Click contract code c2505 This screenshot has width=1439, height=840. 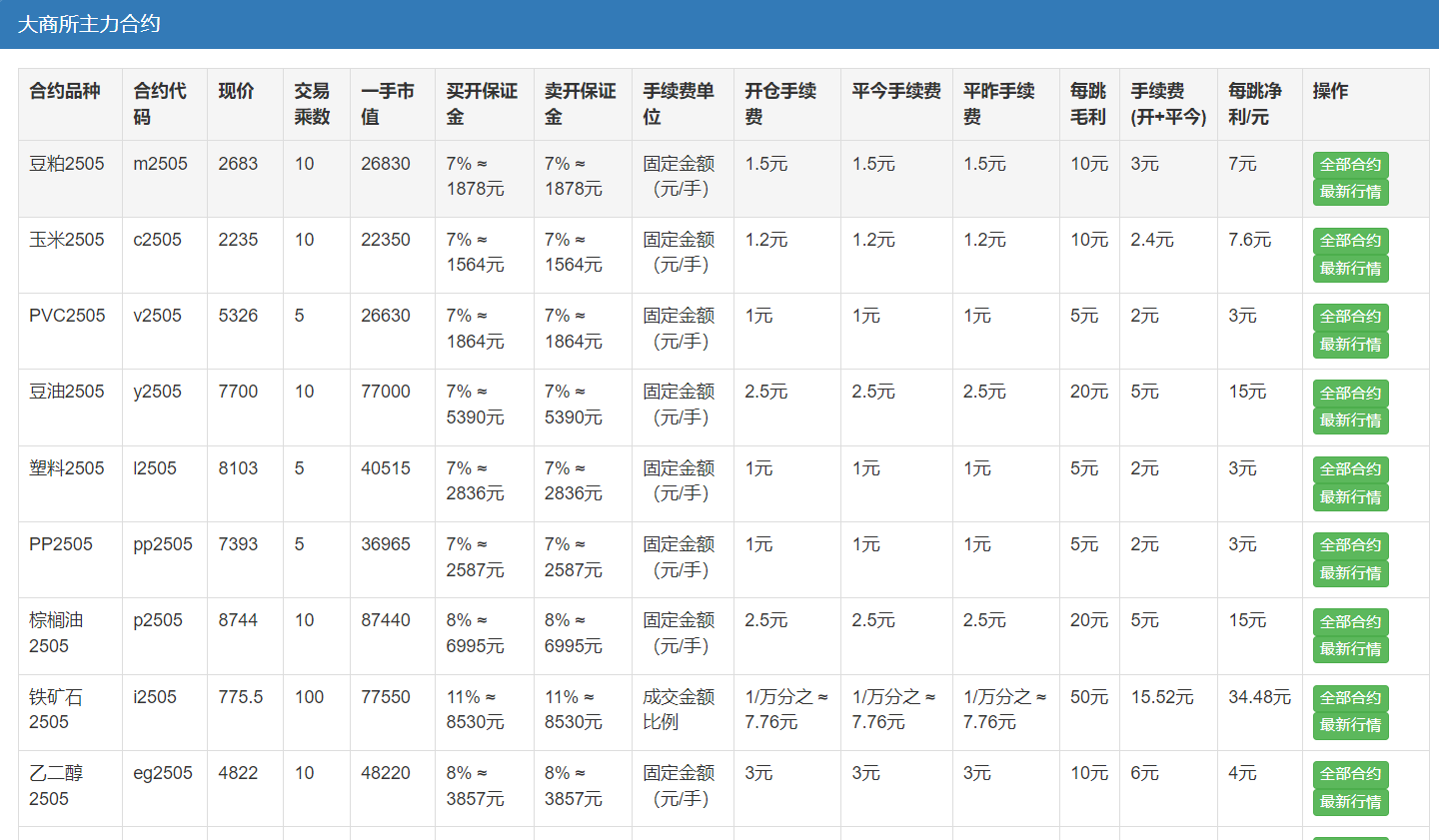pyautogui.click(x=157, y=240)
